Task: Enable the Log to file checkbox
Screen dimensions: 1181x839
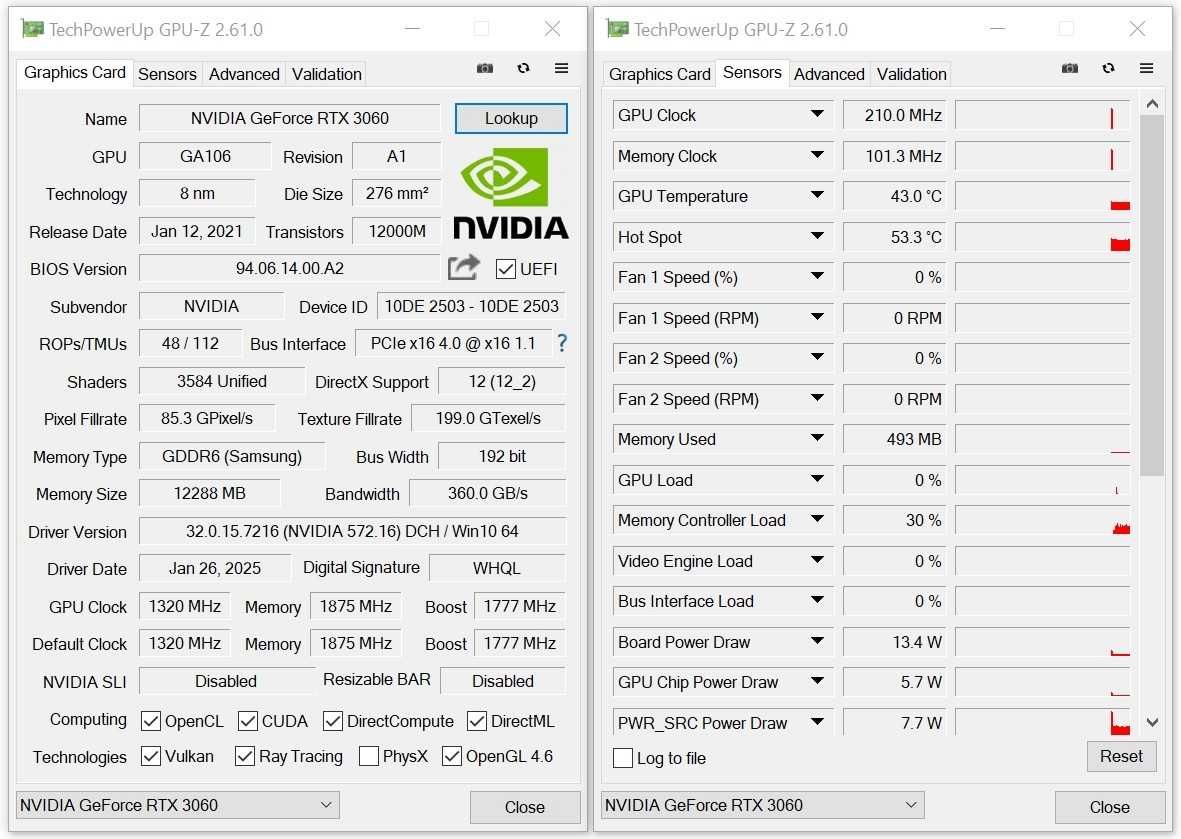Action: 623,758
